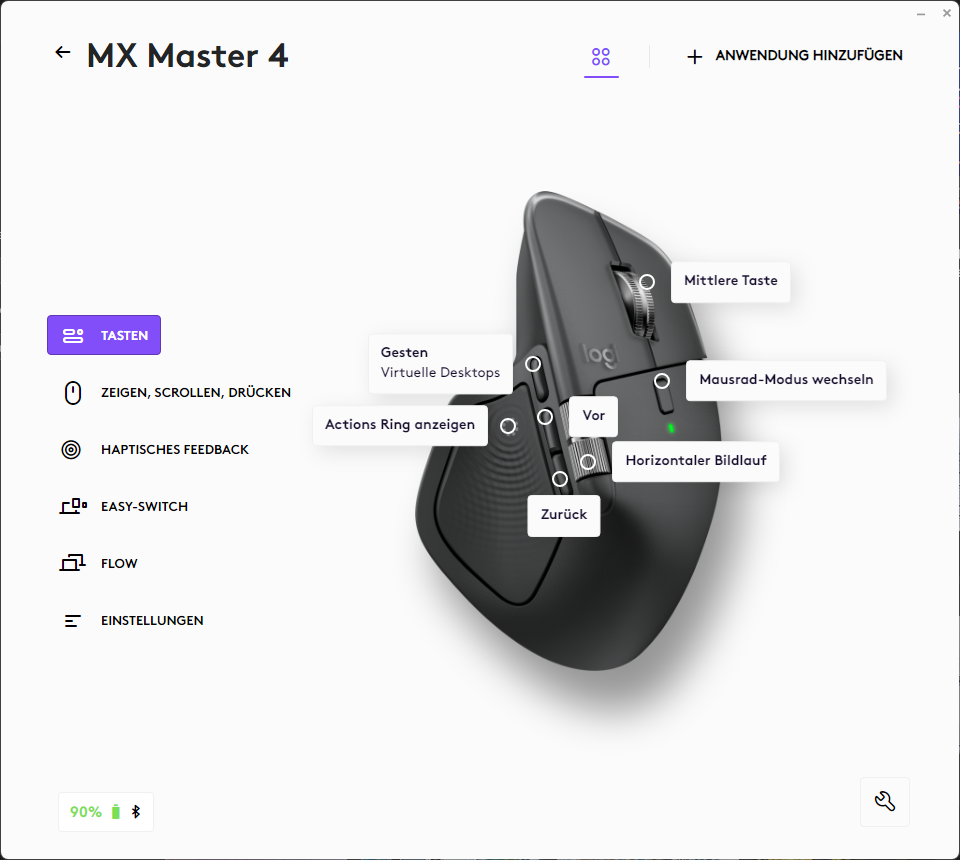Screen dimensions: 960x860
Task: Click the Haptisches Feedback target icon
Action: [71, 450]
